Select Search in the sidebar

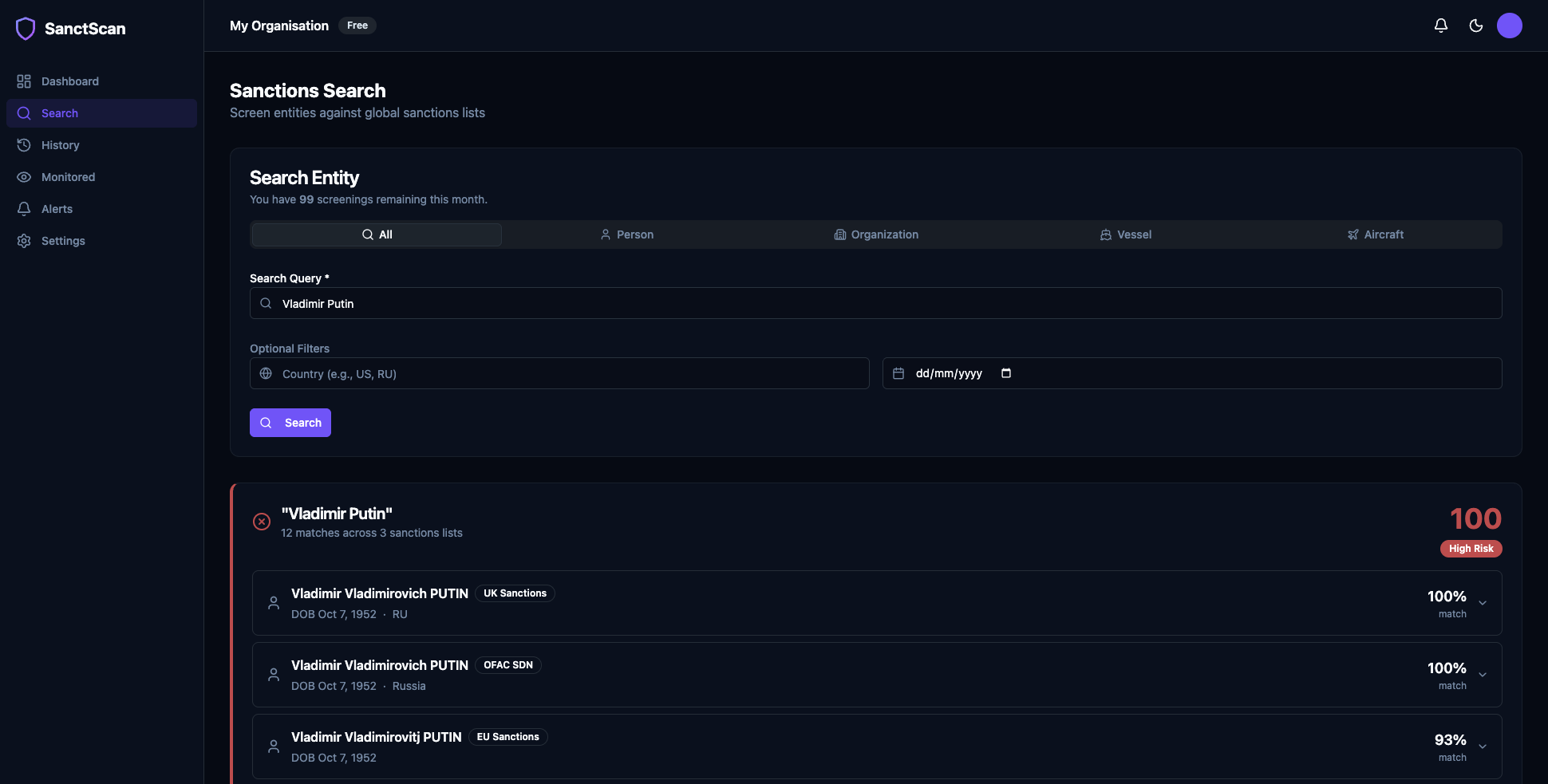click(x=101, y=113)
